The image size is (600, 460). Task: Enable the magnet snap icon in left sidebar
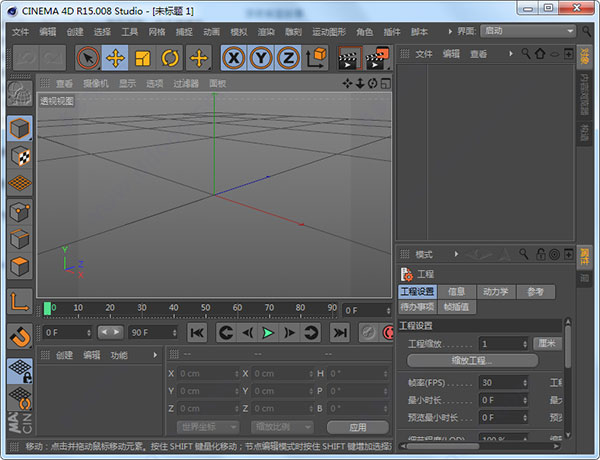(19, 336)
